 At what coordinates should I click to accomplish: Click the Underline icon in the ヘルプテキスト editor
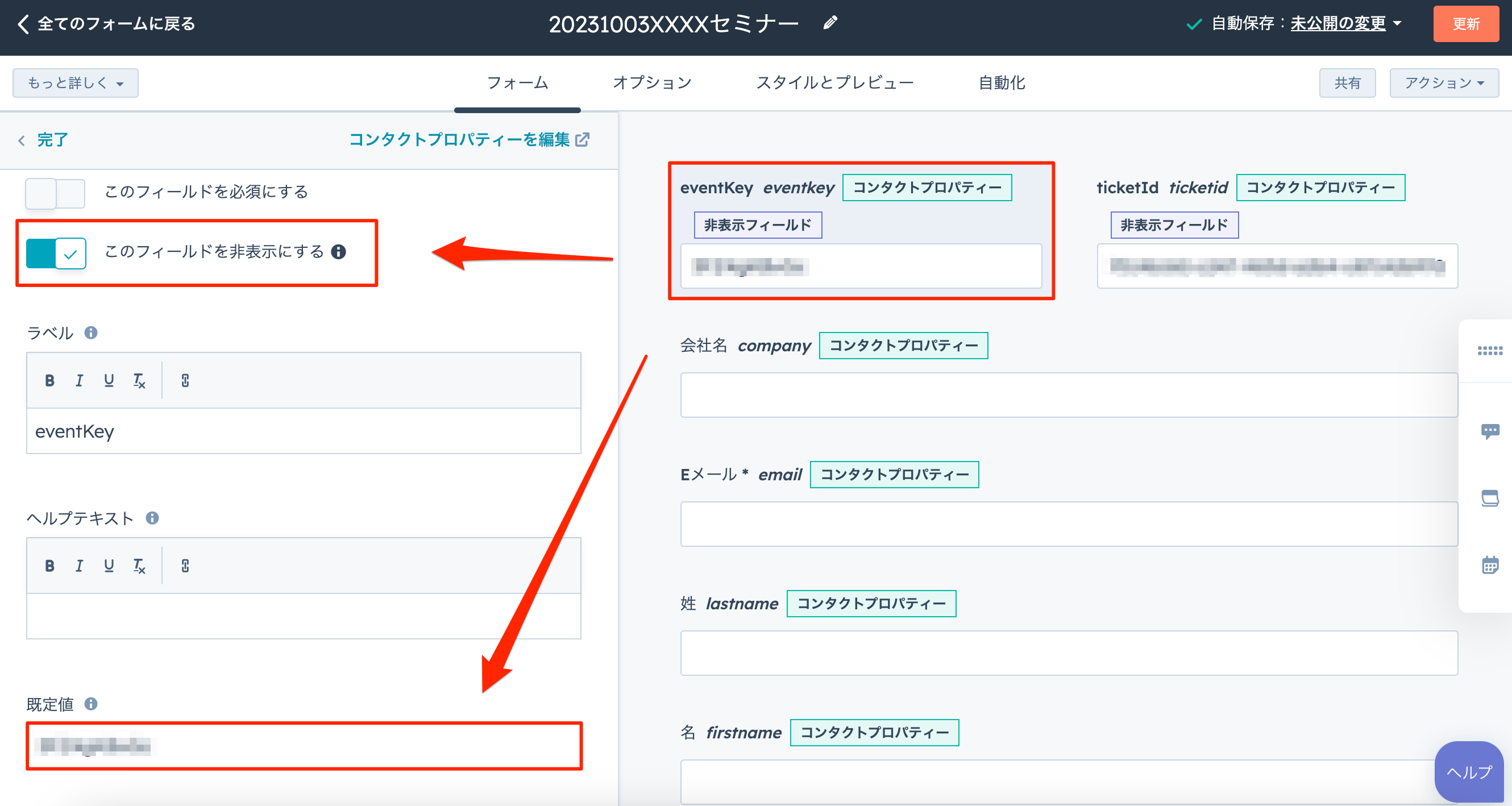click(x=109, y=566)
